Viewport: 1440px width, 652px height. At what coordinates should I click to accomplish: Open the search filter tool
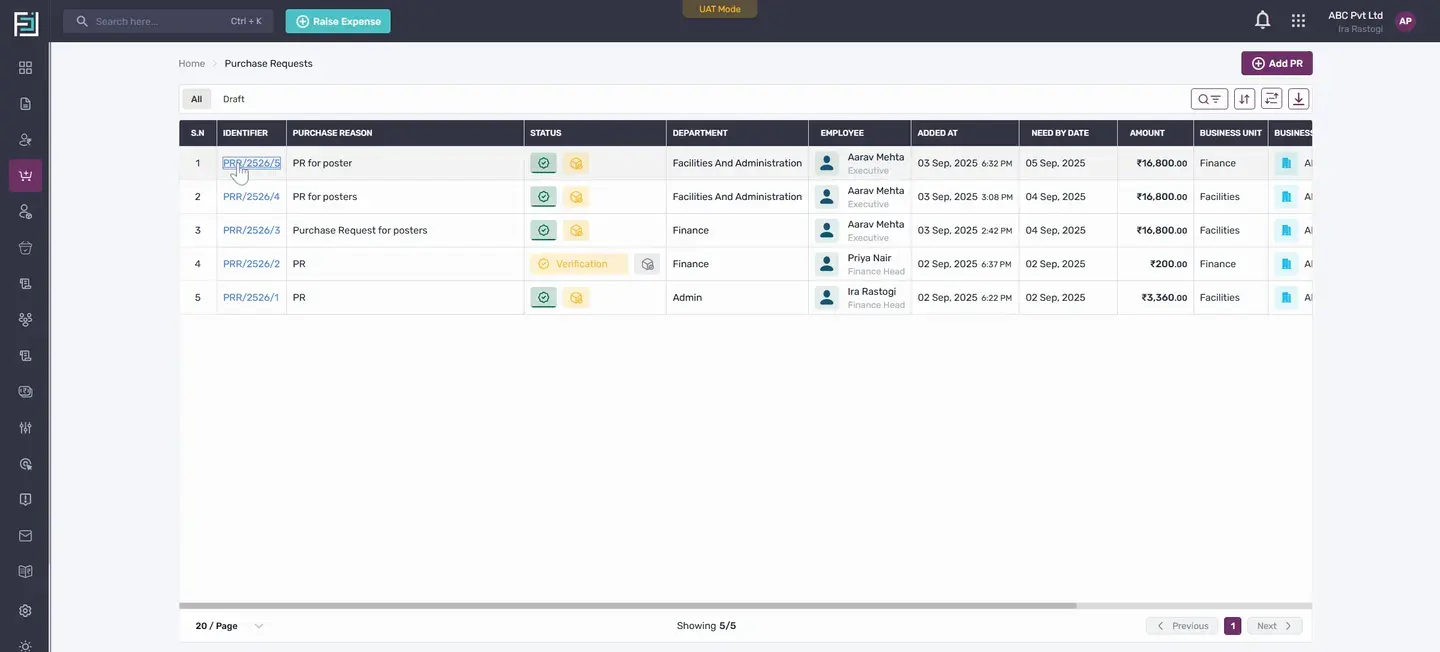coord(1209,99)
